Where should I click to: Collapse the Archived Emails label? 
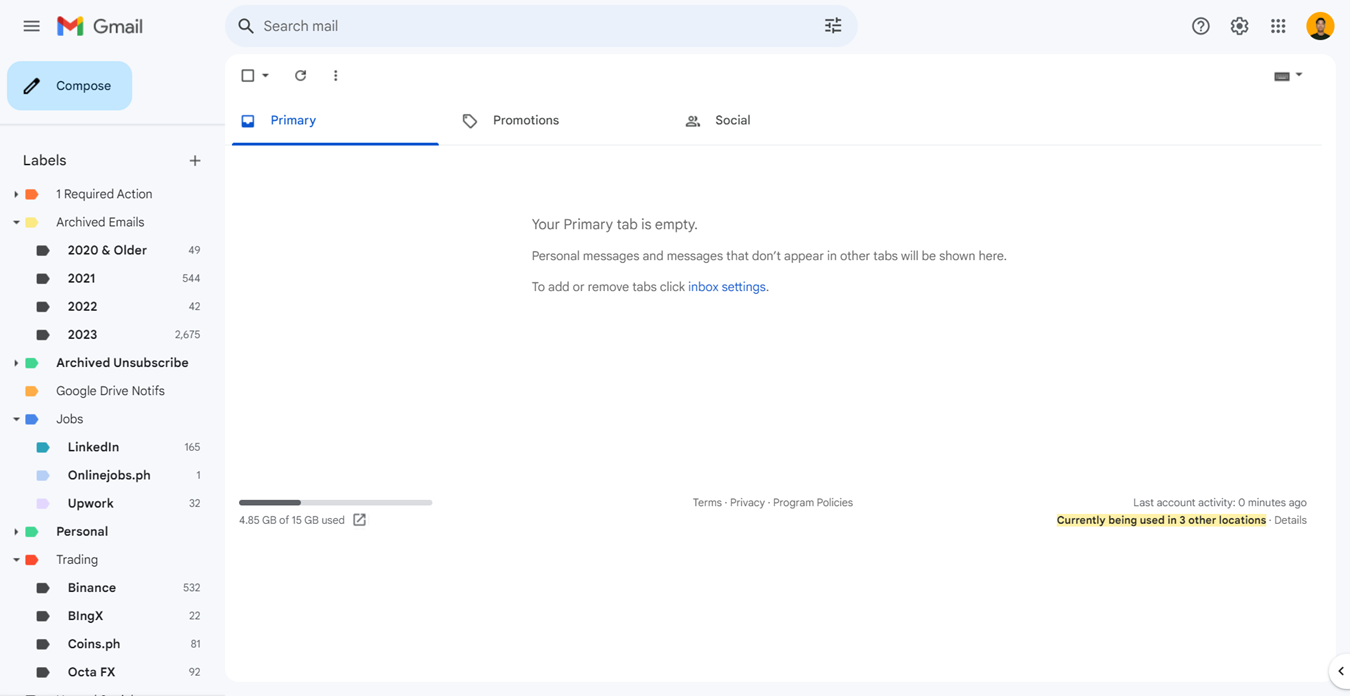[x=16, y=223]
